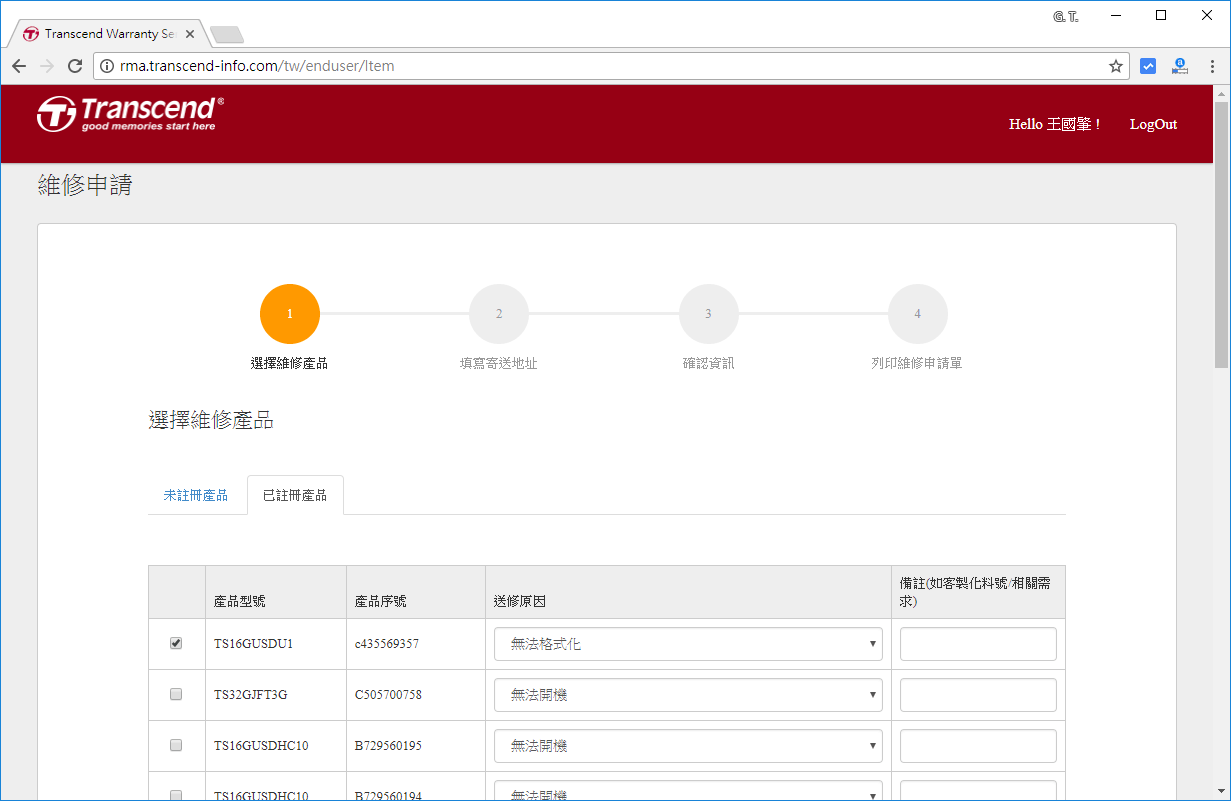The width and height of the screenshot is (1231, 801).
Task: Click step 2 circle 填寫寄送地址
Action: (498, 314)
